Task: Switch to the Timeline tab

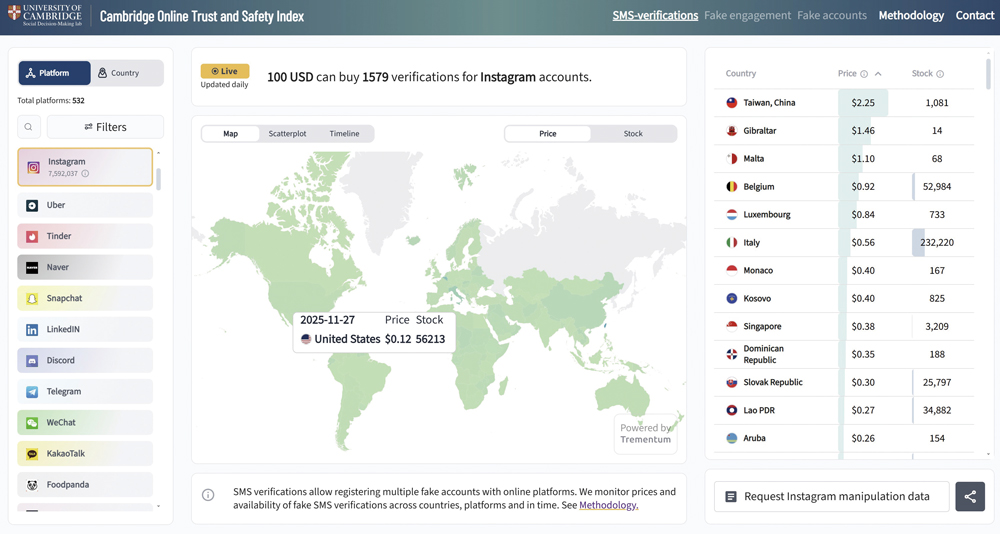Action: (x=344, y=133)
